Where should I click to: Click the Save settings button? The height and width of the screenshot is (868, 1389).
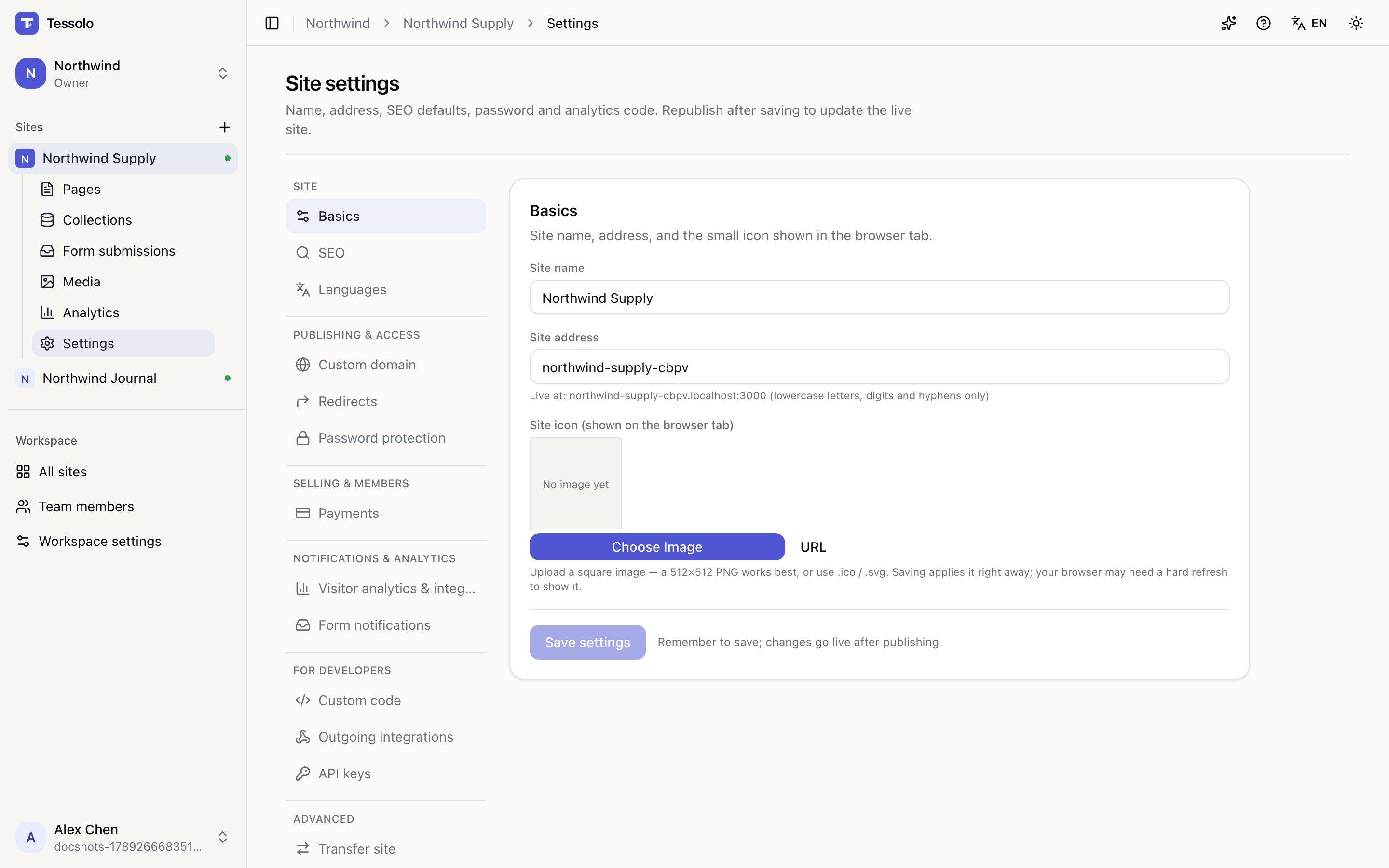click(588, 642)
